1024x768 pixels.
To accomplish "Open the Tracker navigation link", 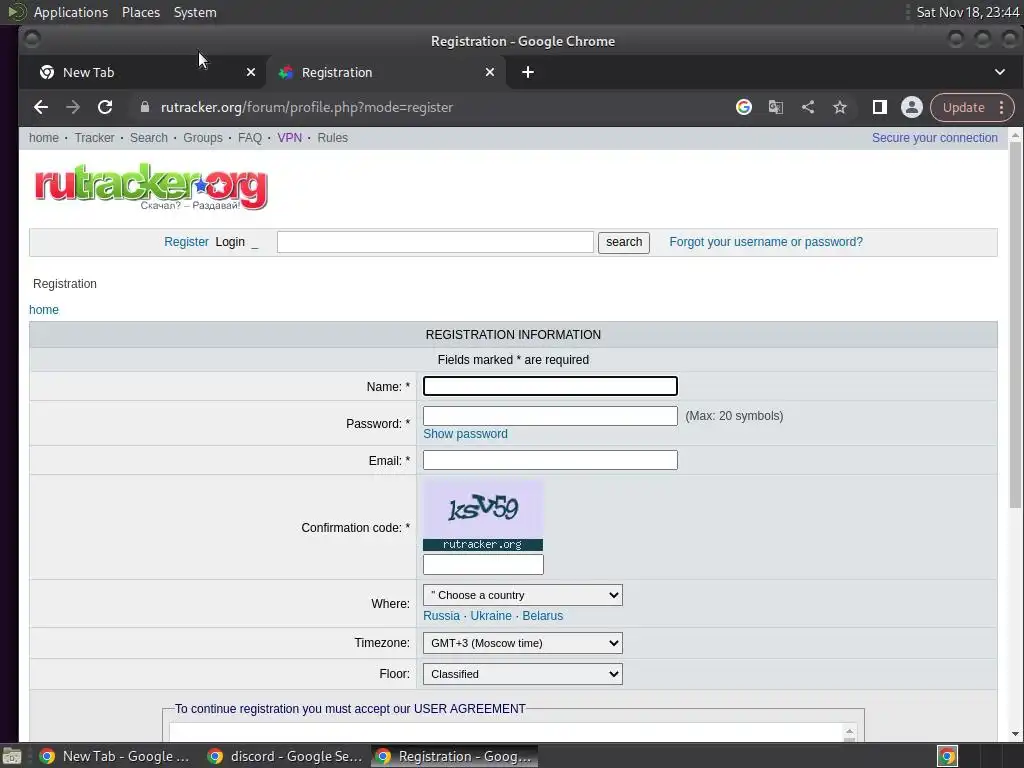I will click(94, 138).
